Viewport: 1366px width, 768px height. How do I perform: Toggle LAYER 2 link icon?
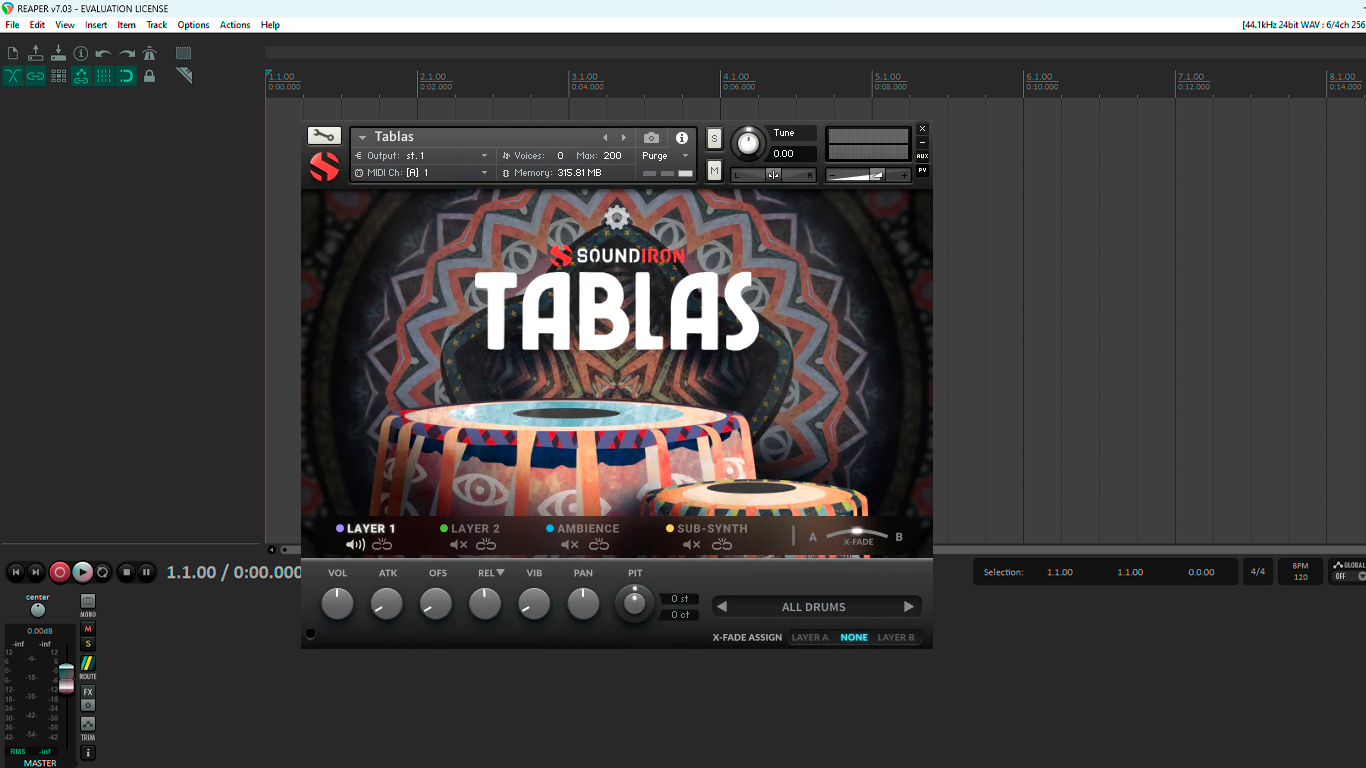coord(486,545)
